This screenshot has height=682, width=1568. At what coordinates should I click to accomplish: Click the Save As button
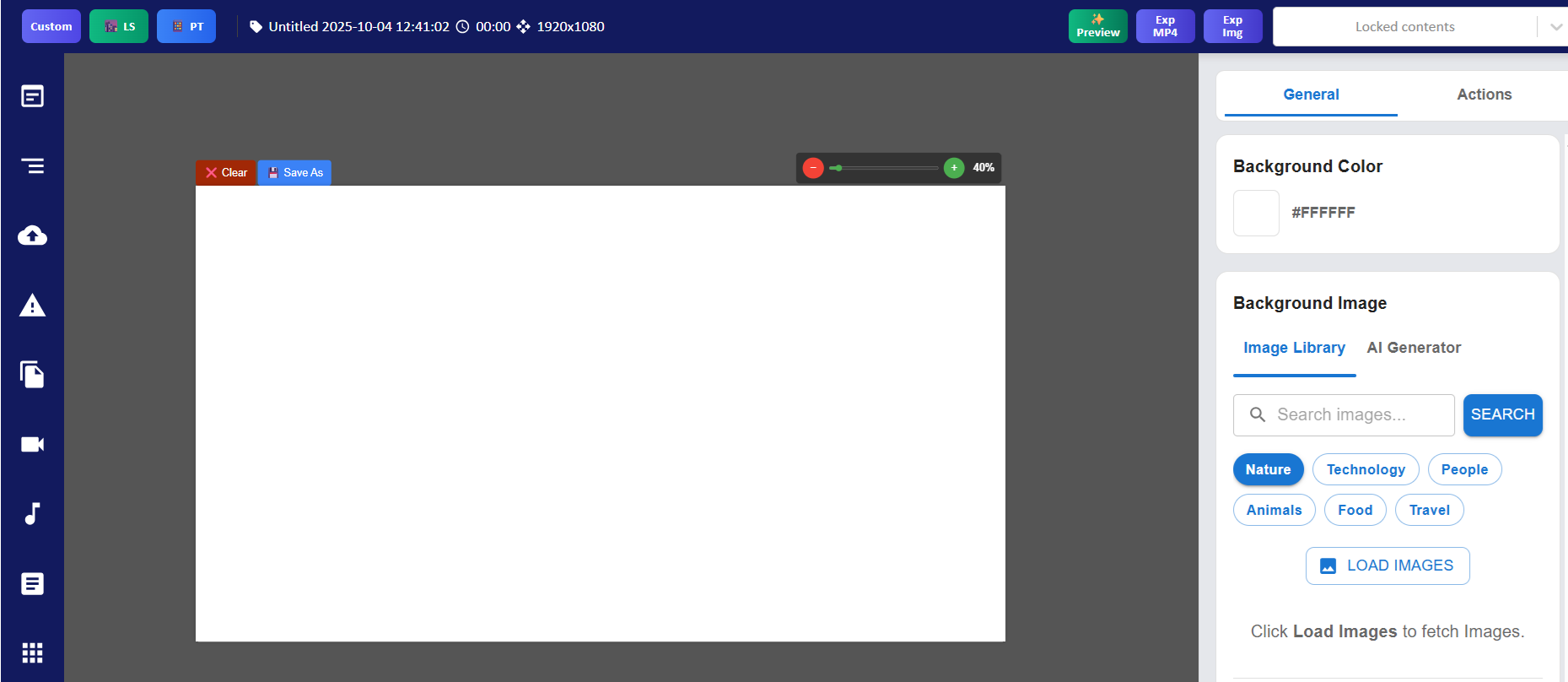point(294,173)
